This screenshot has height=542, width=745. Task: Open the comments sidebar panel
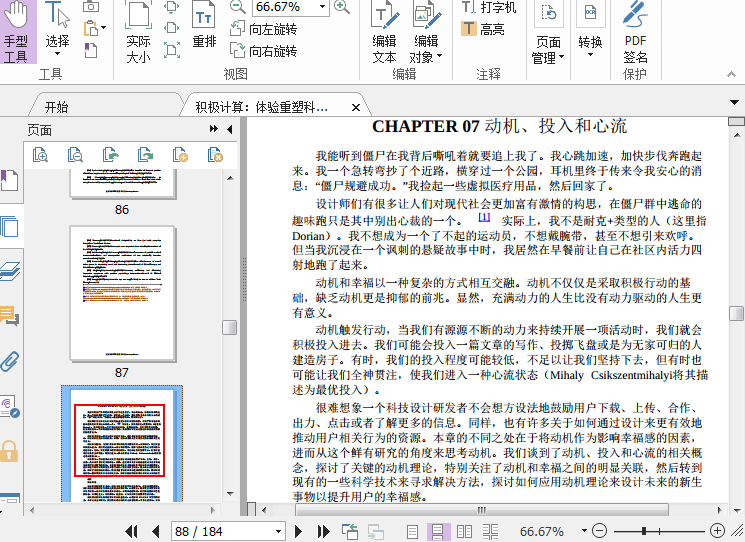pyautogui.click(x=10, y=316)
